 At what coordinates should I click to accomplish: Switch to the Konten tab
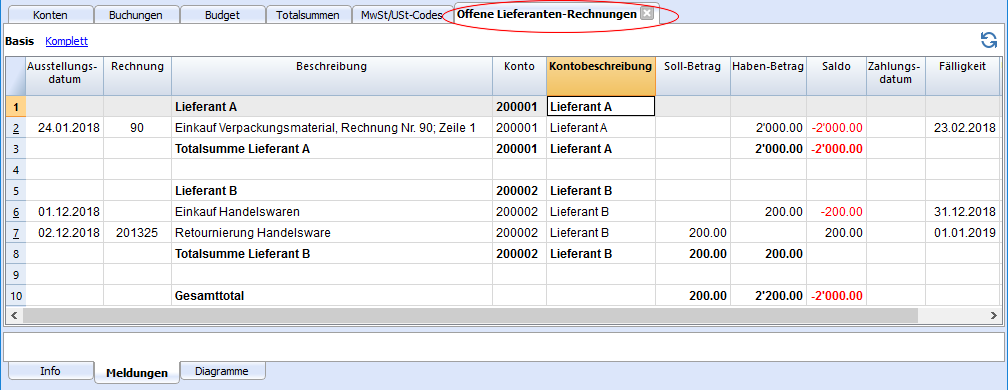pyautogui.click(x=50, y=15)
